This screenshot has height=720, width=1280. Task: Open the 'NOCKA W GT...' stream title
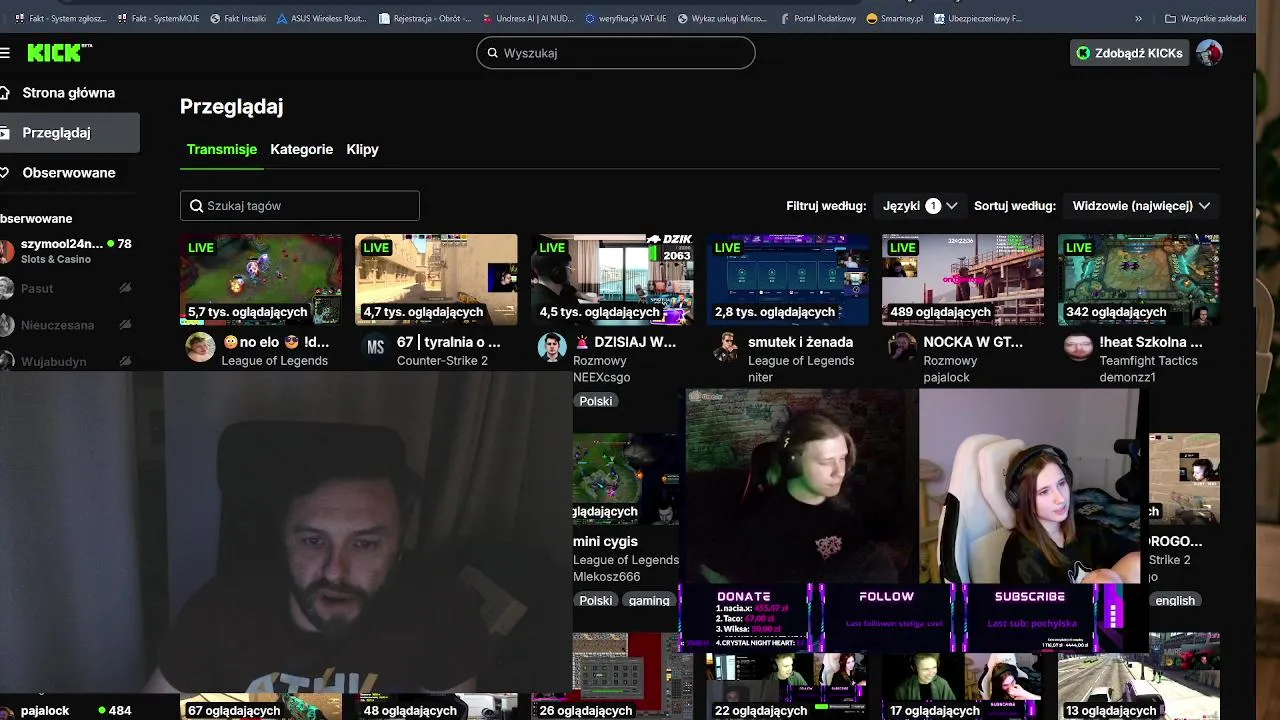coord(973,342)
